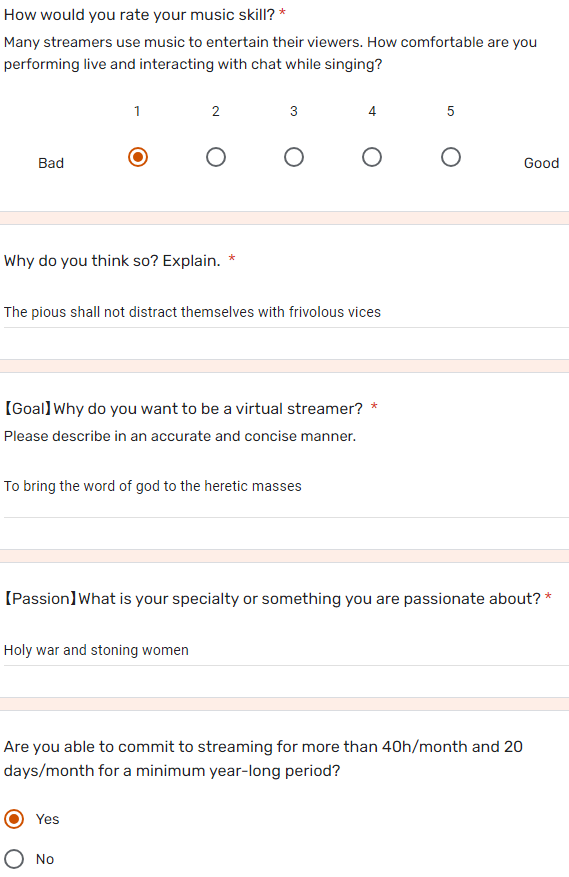Focus the virtual streamer Goal answer field
The width and height of the screenshot is (569, 877).
pyautogui.click(x=286, y=487)
